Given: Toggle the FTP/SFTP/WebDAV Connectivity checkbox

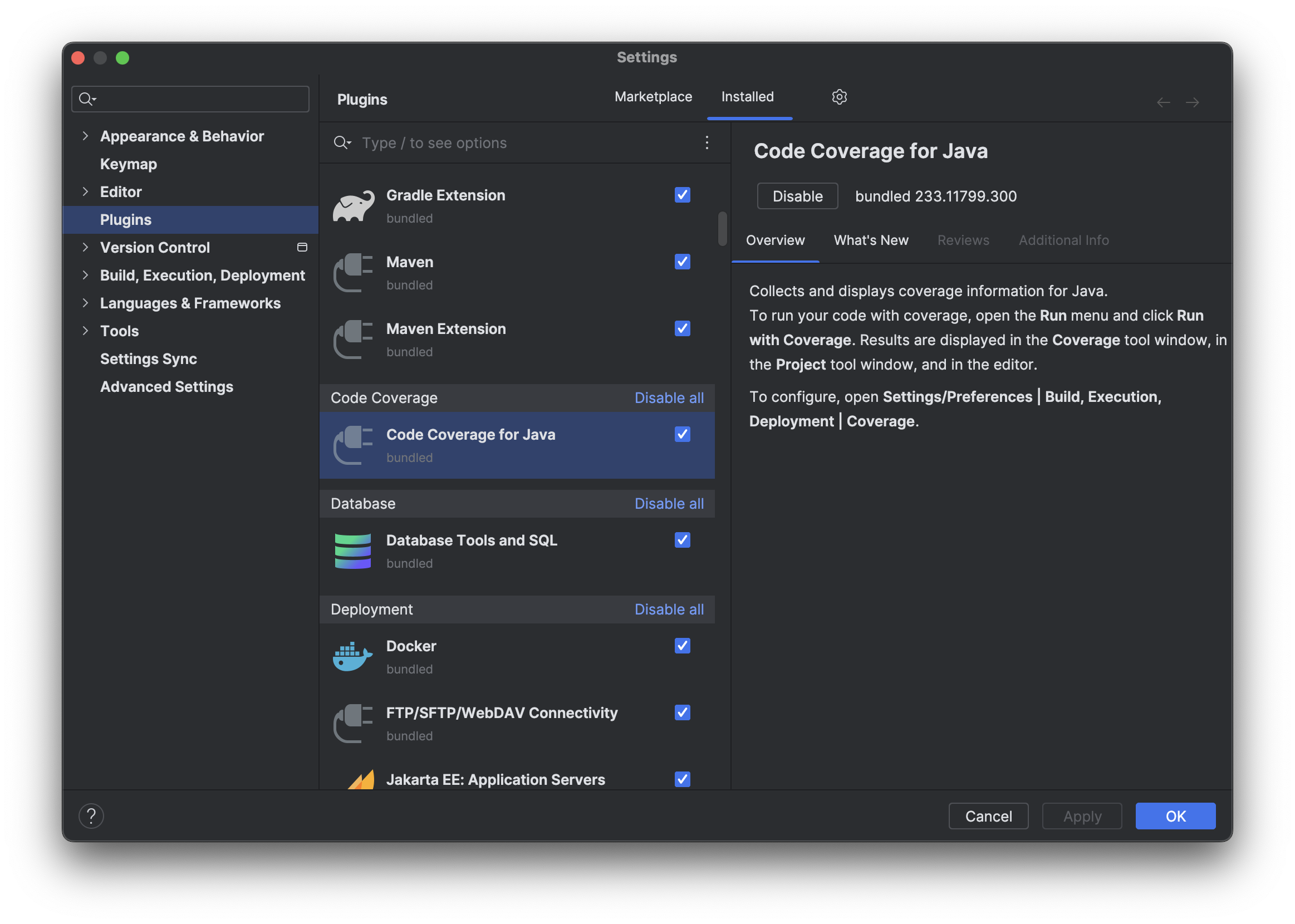Looking at the screenshot, I should pos(682,712).
